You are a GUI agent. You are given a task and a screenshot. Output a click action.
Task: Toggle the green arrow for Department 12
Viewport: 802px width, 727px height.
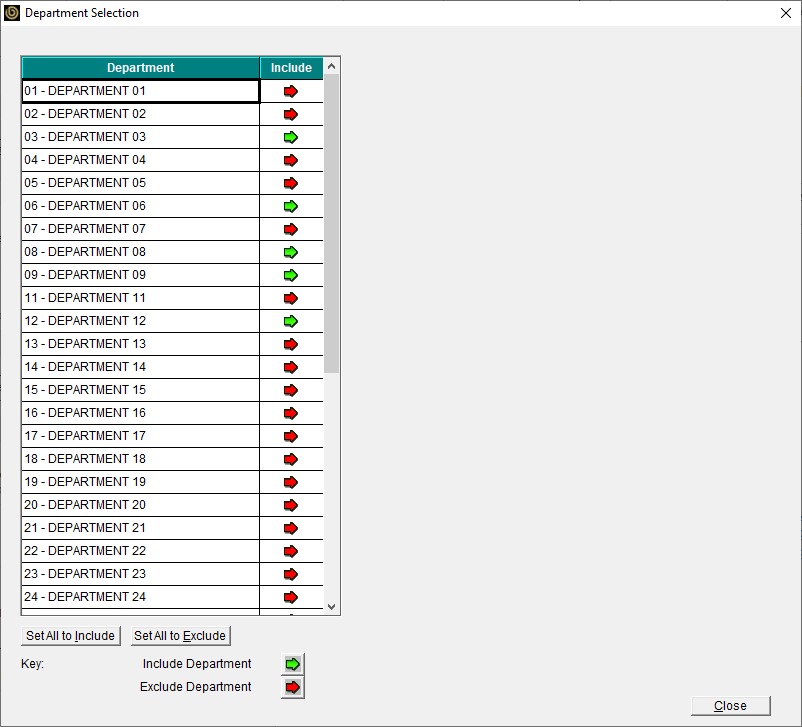291,321
